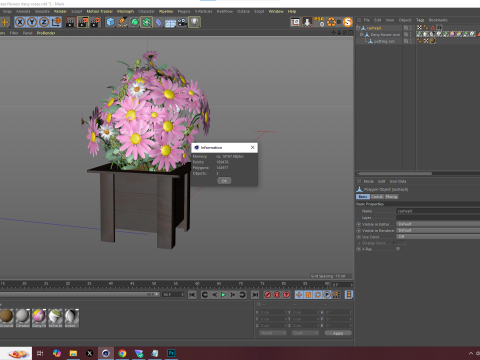Click Render to Picture Viewer icon

tap(83, 22)
